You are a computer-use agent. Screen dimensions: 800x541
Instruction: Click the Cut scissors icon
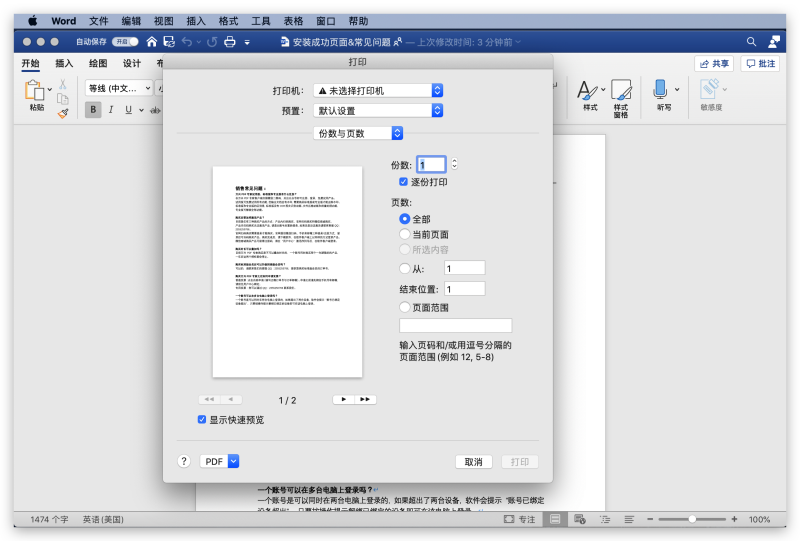[x=63, y=84]
